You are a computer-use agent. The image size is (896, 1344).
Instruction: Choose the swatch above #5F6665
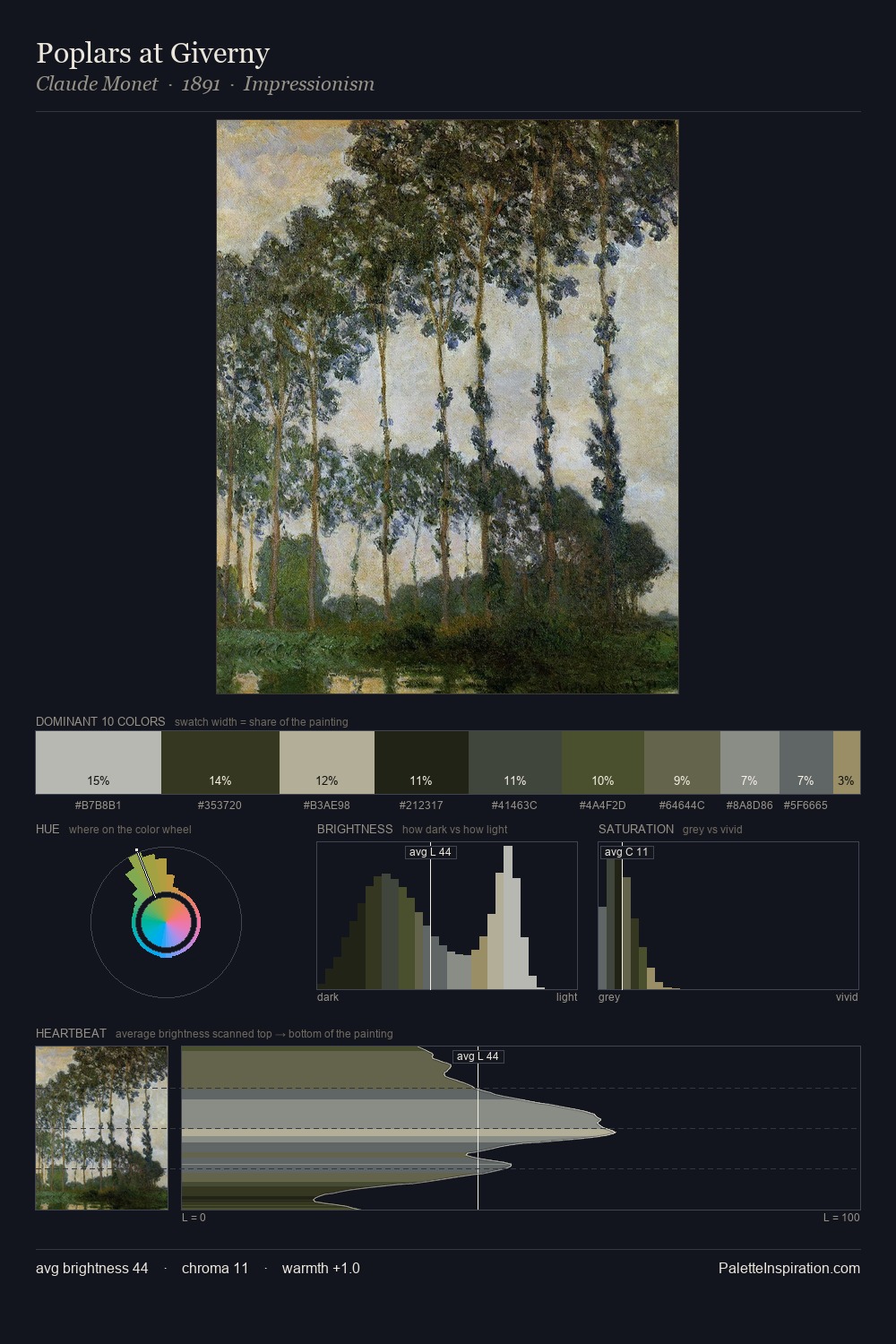[806, 762]
